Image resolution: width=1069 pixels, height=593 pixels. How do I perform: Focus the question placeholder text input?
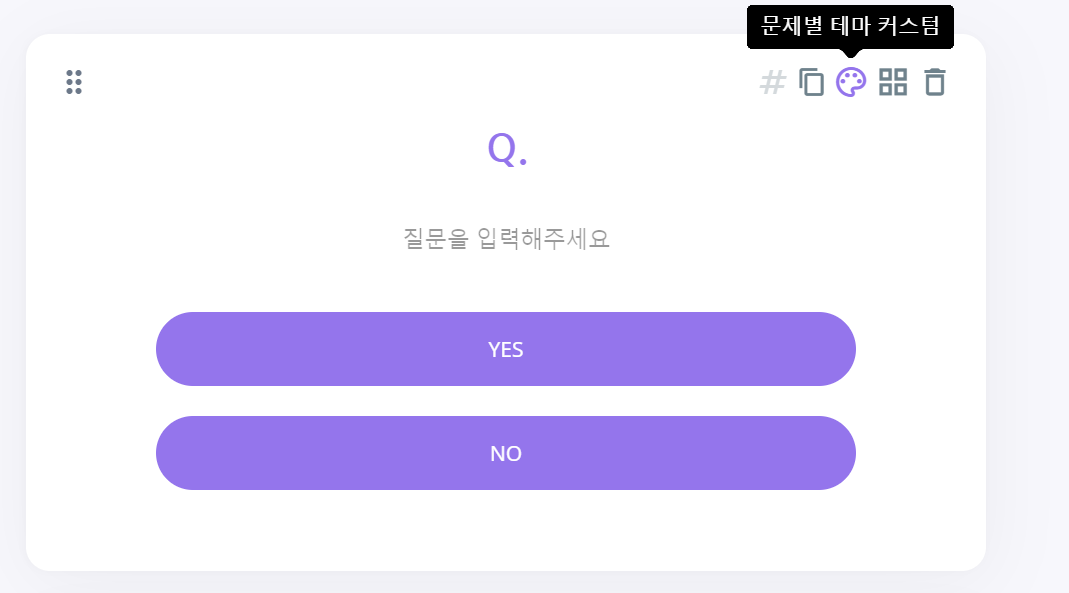(x=506, y=239)
